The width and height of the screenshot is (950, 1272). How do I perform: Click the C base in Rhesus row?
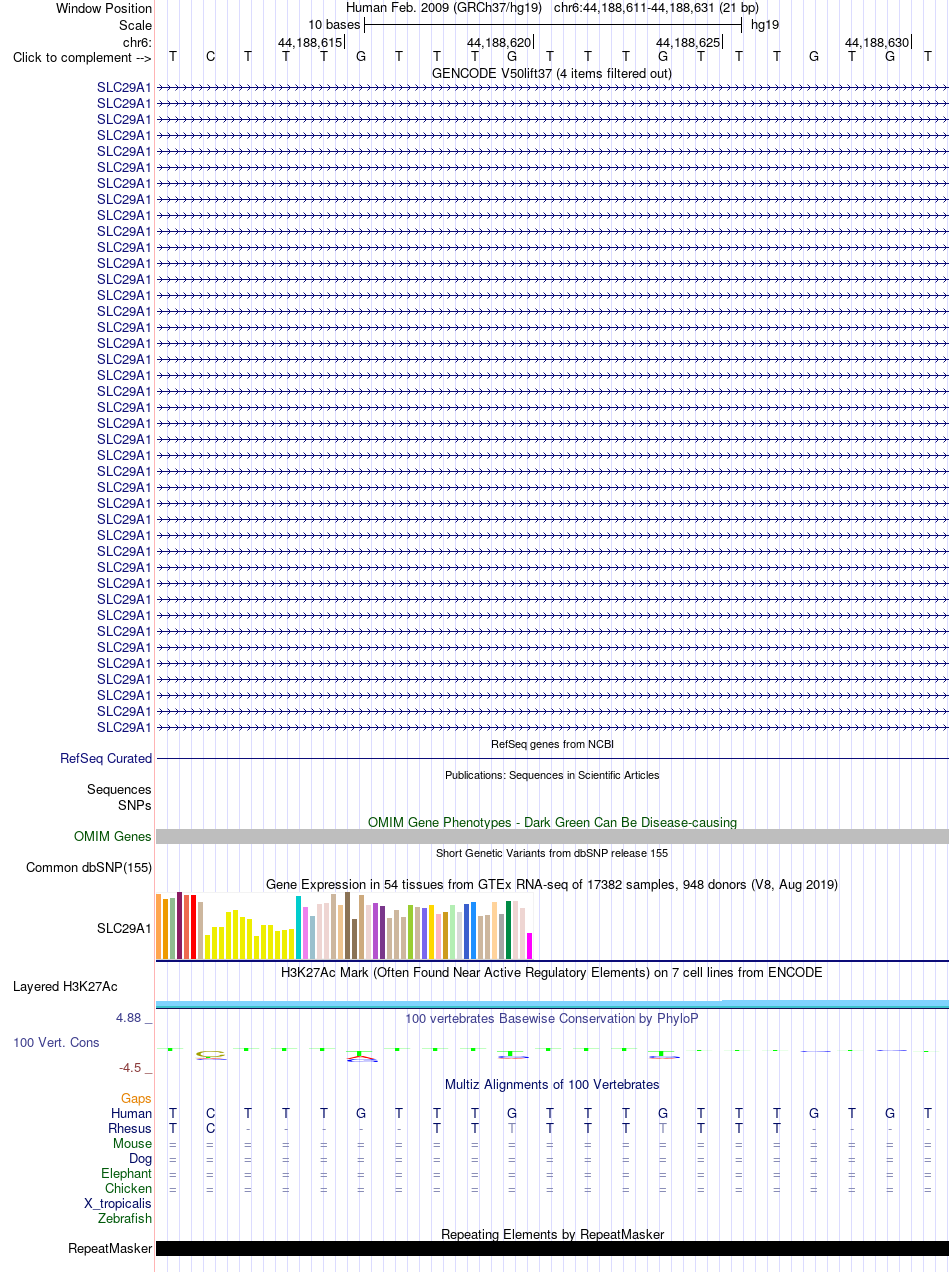point(210,1128)
